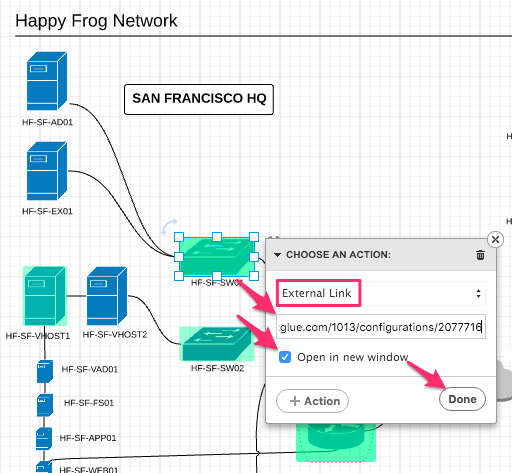
Task: Collapse the Choose an Action section
Action: 277,255
